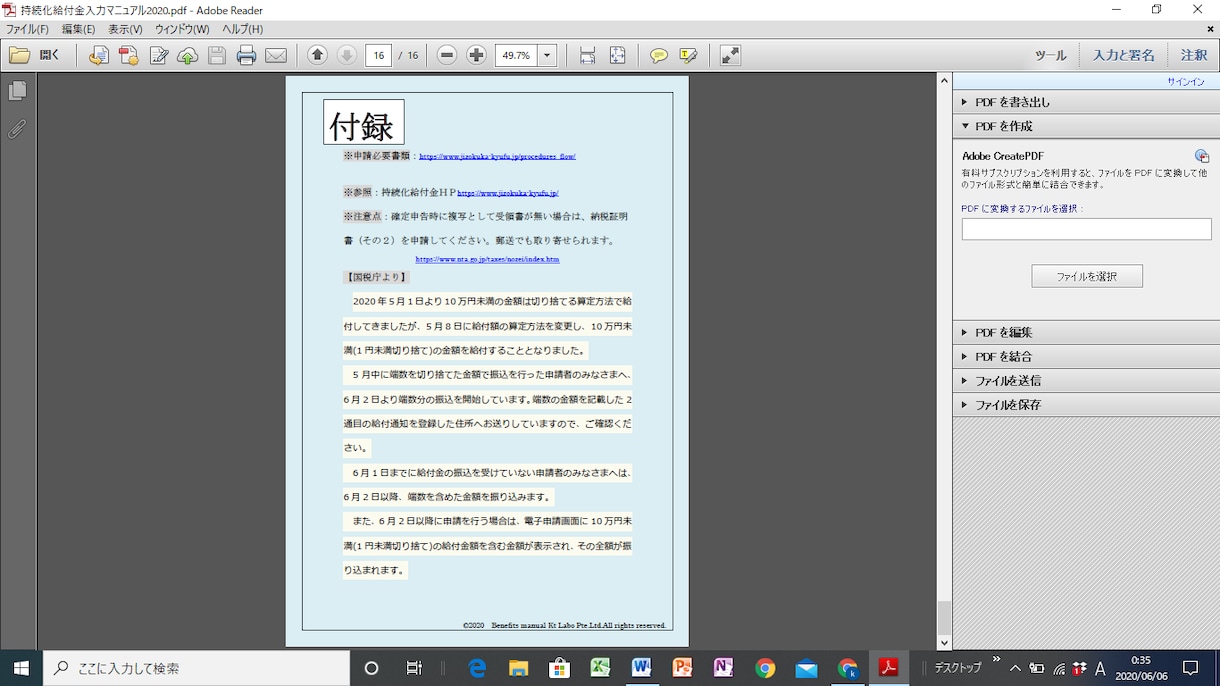The image size is (1220, 686).
Task: Open the ツール pane tab
Action: [x=1050, y=56]
